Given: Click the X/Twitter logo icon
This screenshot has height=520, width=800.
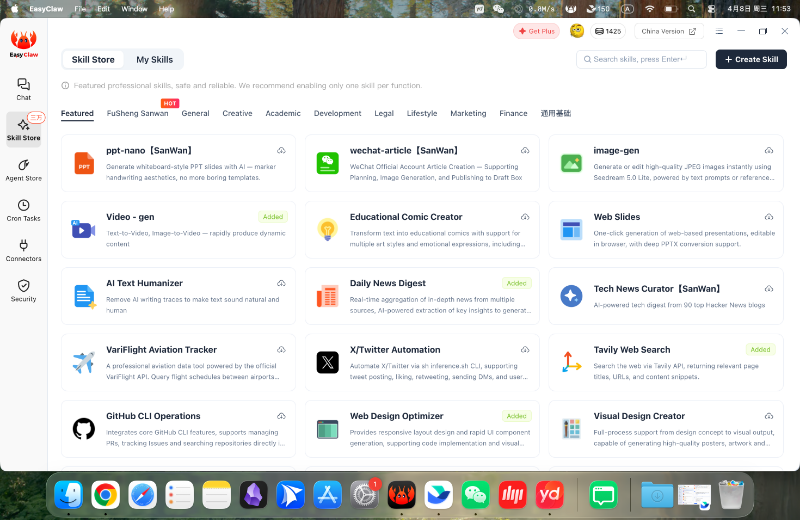Looking at the screenshot, I should [328, 362].
